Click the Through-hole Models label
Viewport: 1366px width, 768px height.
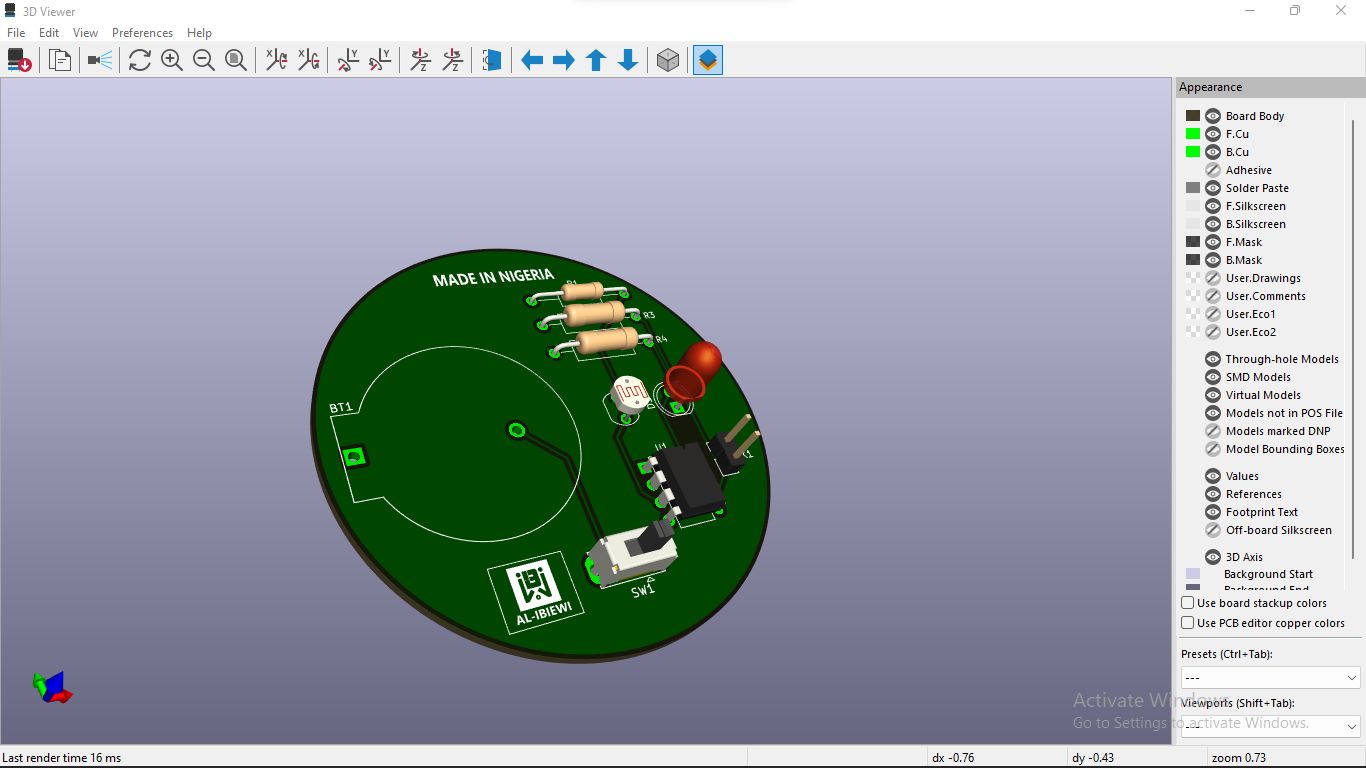[1281, 359]
